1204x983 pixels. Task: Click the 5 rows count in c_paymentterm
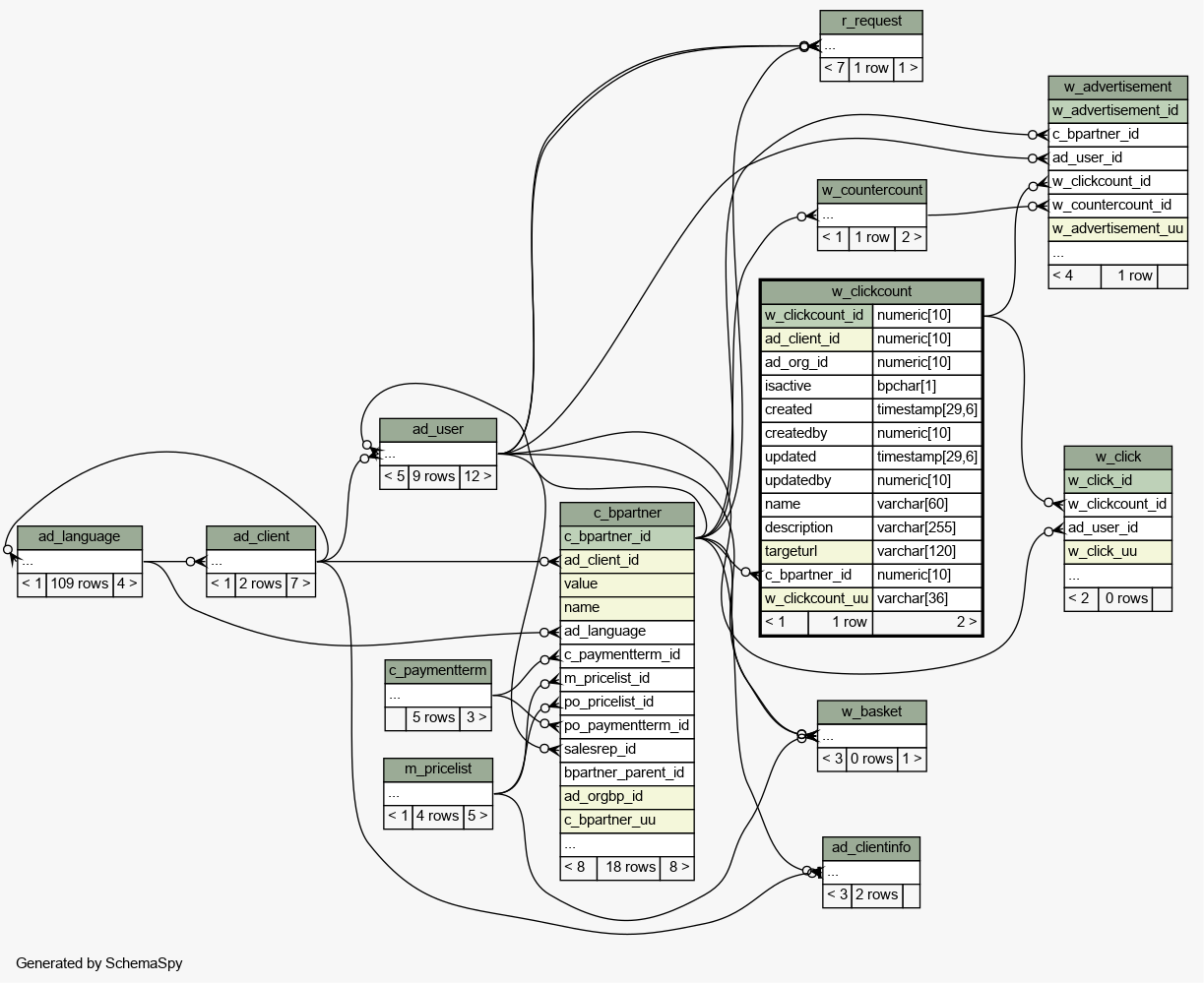coord(433,717)
